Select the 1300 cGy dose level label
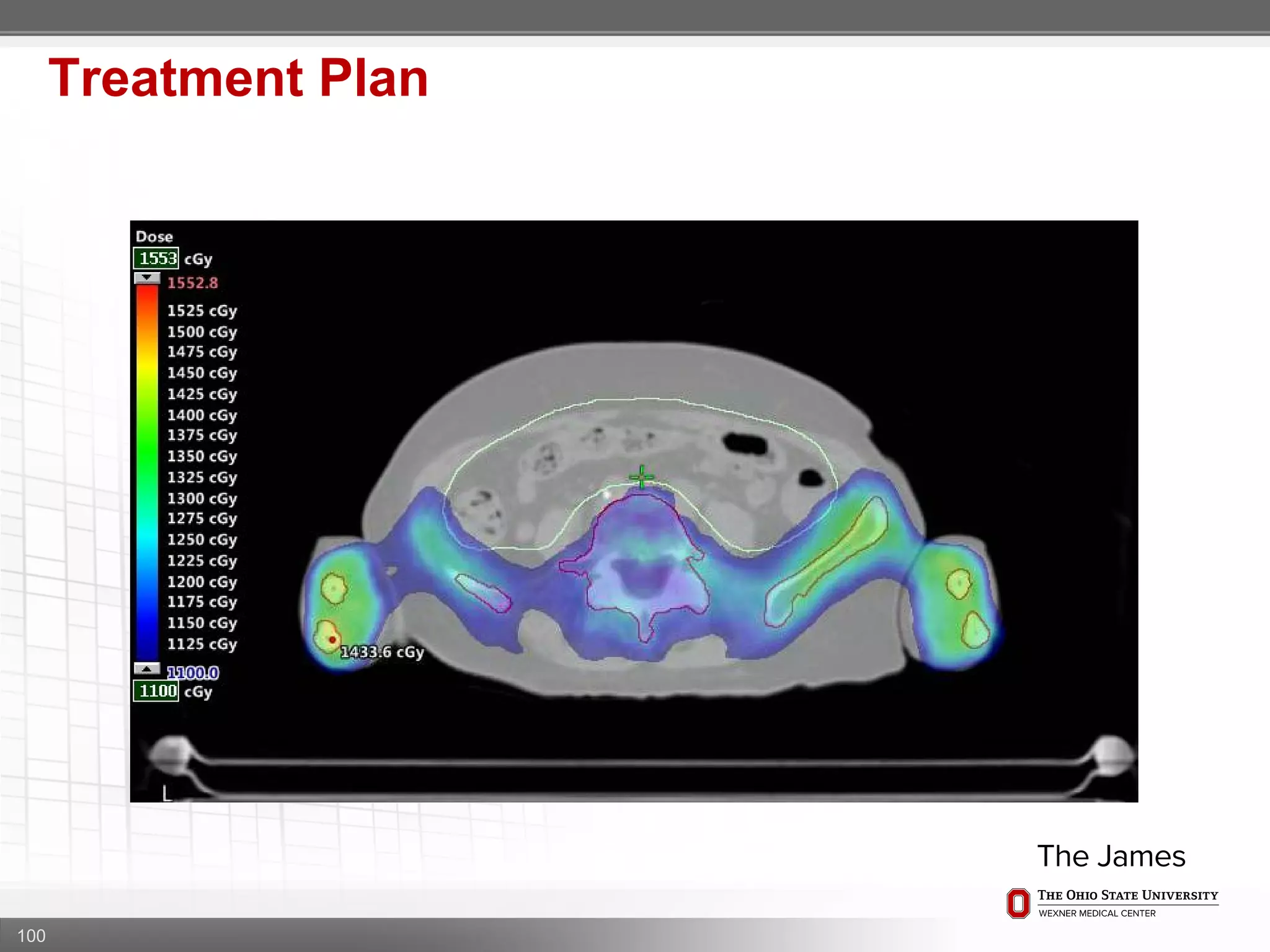1270x952 pixels. (x=202, y=498)
